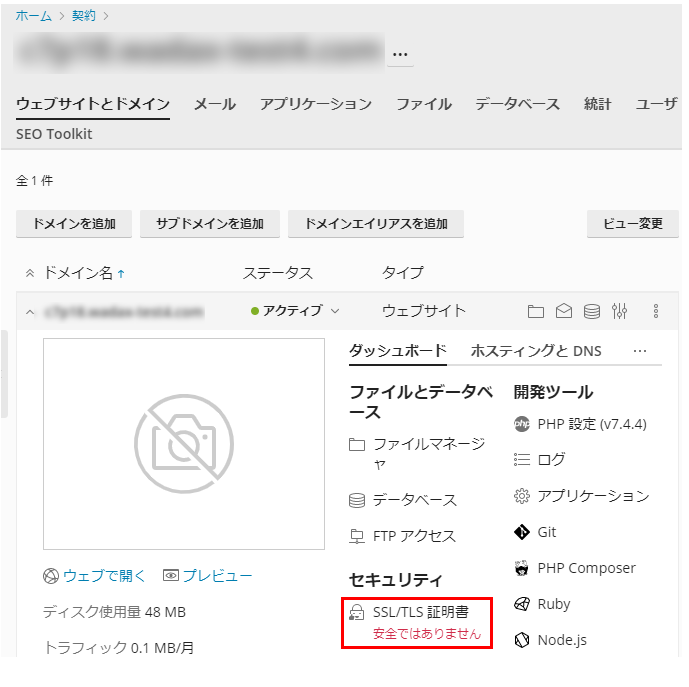Collapse all domains with double chevron

click(30, 273)
